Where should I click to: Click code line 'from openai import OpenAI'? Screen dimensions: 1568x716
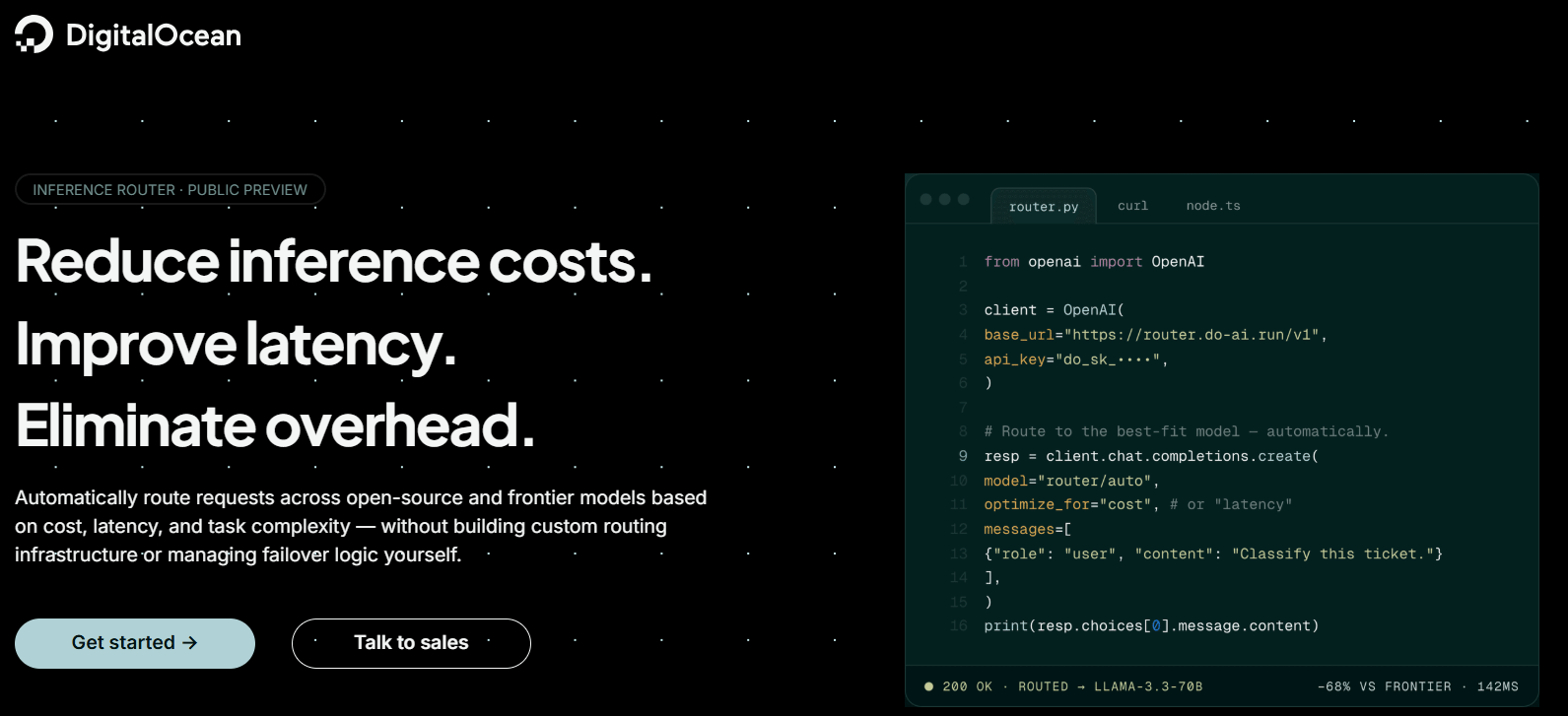(x=1094, y=262)
